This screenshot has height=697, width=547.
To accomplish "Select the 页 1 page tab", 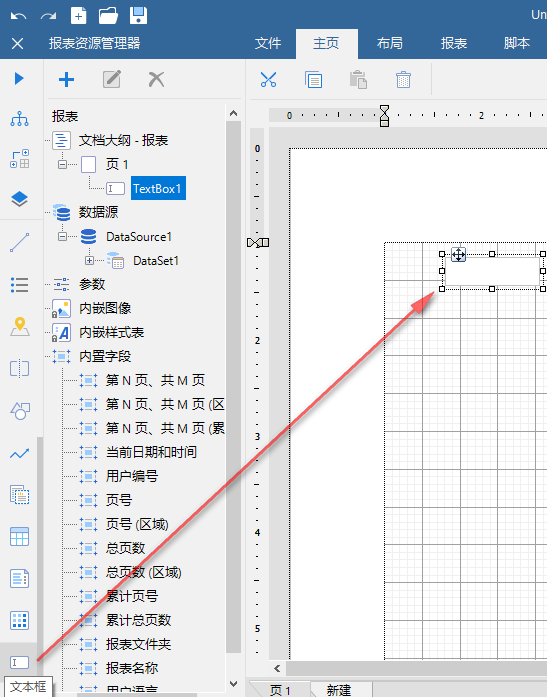I will (279, 690).
